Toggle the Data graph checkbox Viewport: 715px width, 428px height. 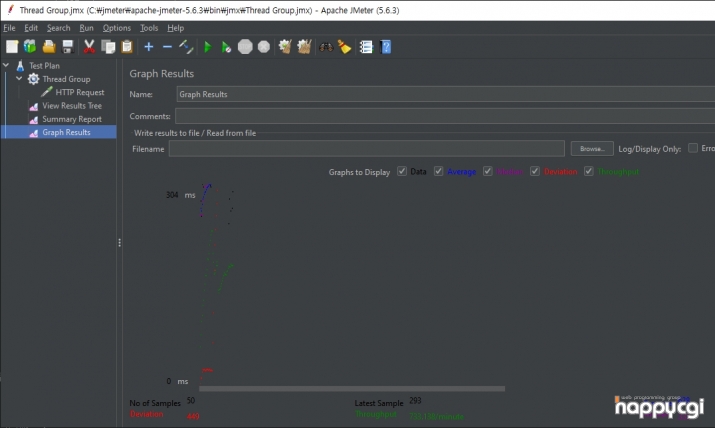402,171
